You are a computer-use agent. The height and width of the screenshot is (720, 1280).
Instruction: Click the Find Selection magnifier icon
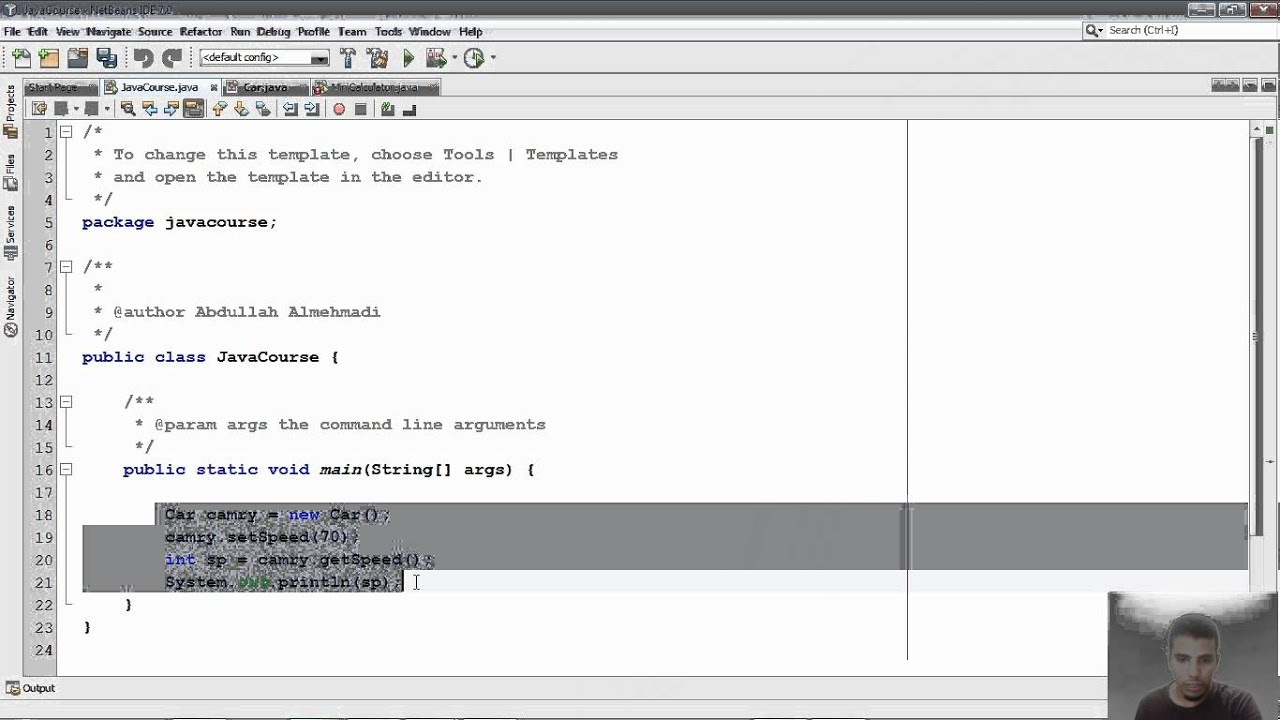pos(128,109)
